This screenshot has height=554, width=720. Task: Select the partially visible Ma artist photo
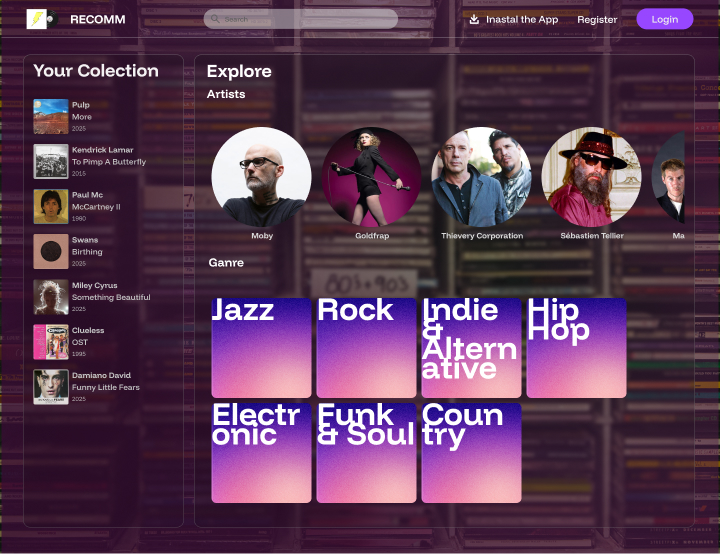pyautogui.click(x=669, y=177)
